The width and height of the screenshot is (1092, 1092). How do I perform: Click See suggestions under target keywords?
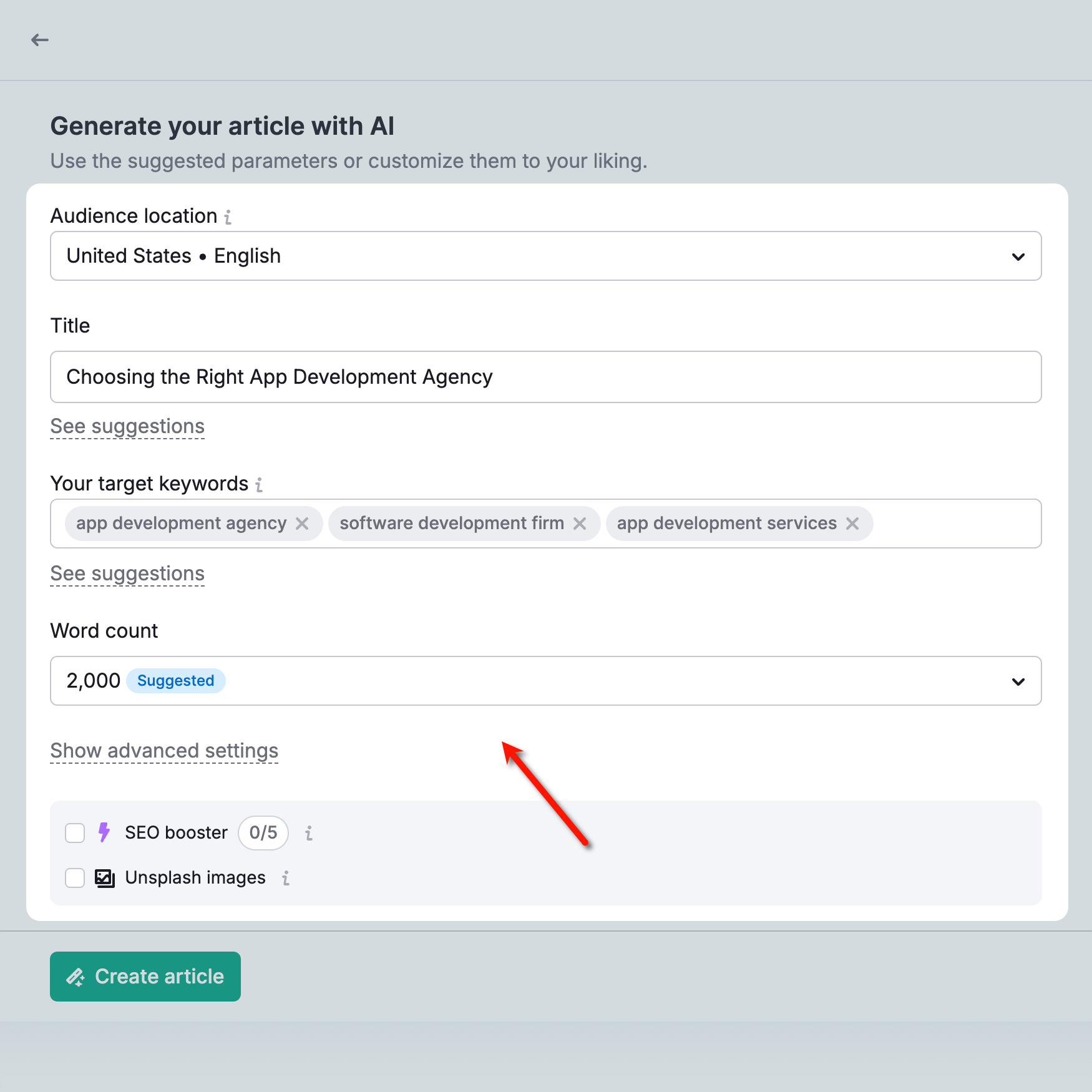coord(127,573)
